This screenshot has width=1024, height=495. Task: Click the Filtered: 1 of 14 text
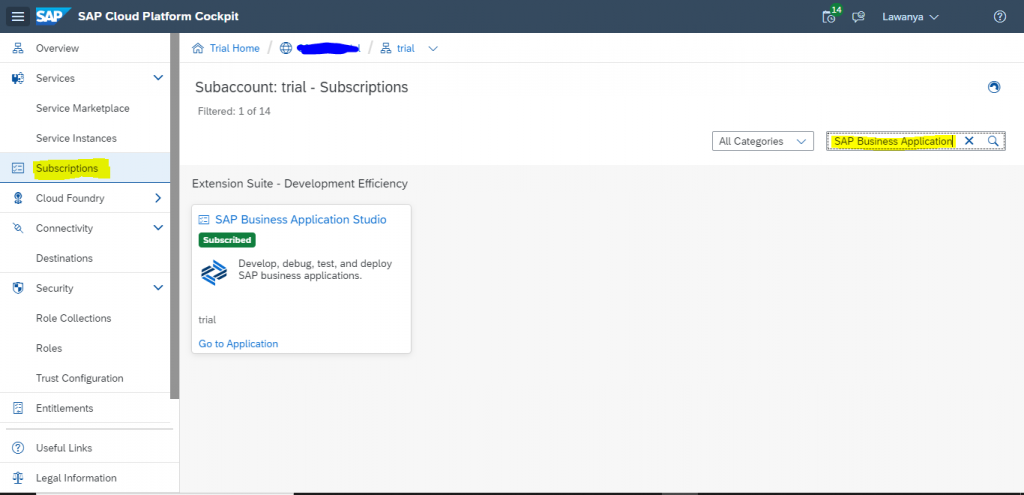tap(234, 112)
